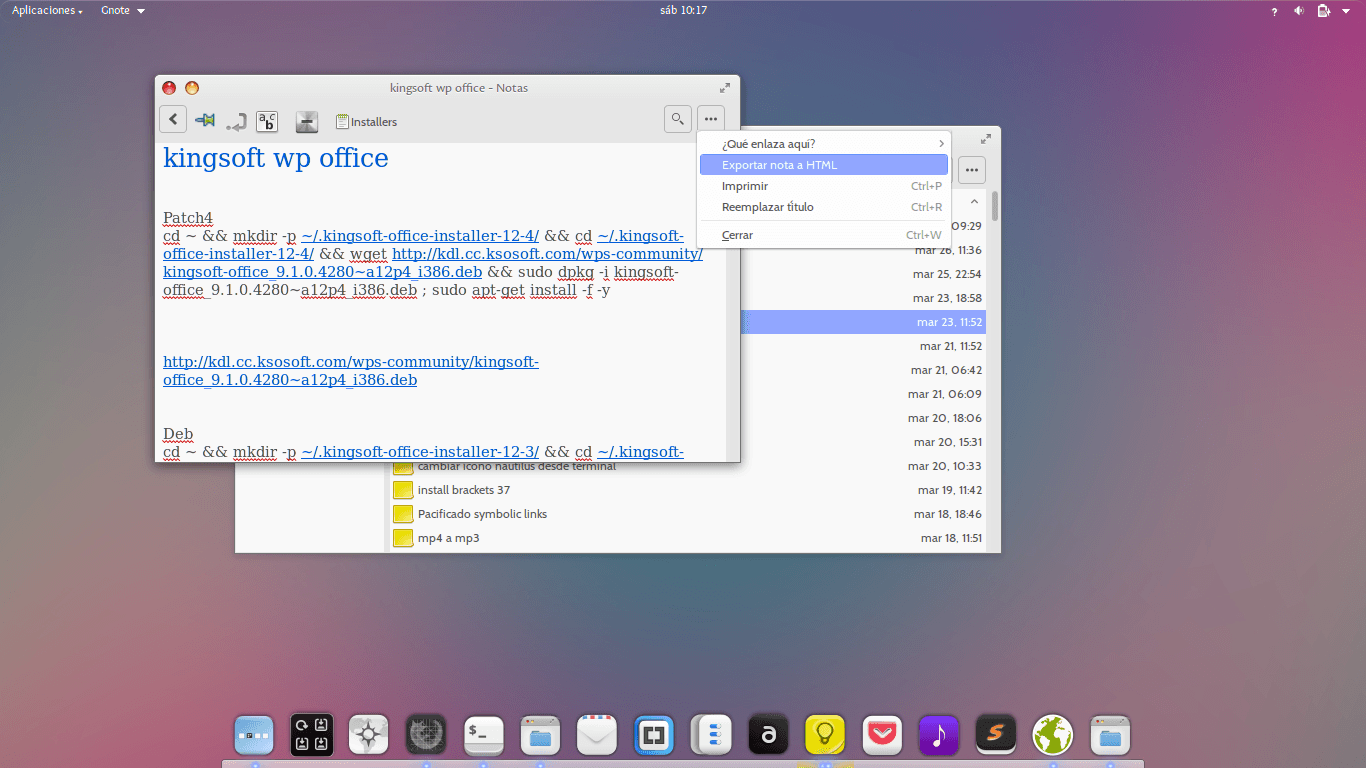This screenshot has width=1366, height=768.
Task: Open multitasking view icon in dock
Action: (x=254, y=735)
